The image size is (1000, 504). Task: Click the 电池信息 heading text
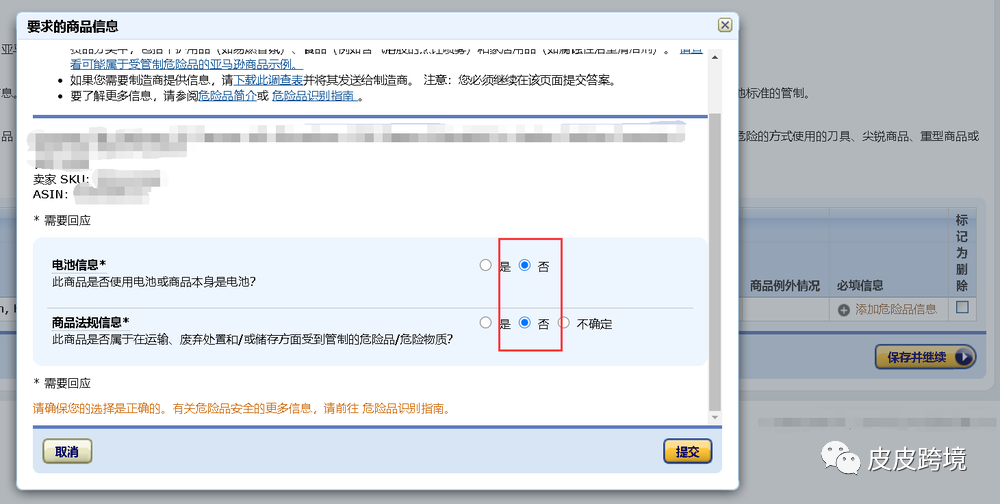79,265
